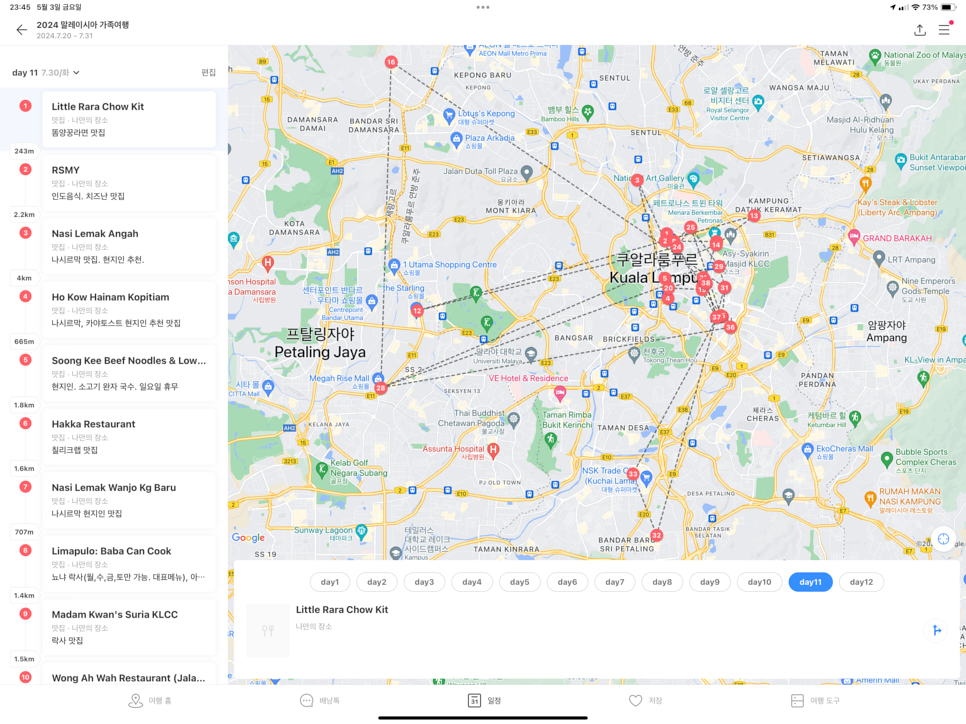Screen dimensions: 966x724
Task: Switch to day5 tab
Action: coord(519,582)
